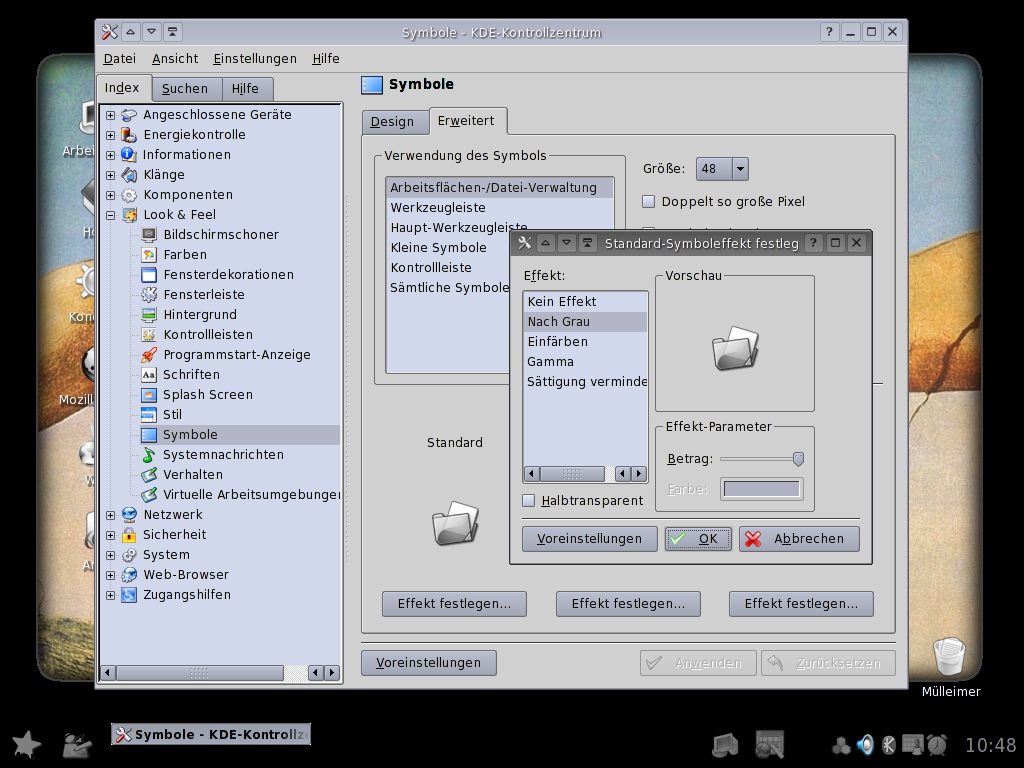
Task: Click the Virtuelle Arbeitsumgebungen icon
Action: pos(149,494)
